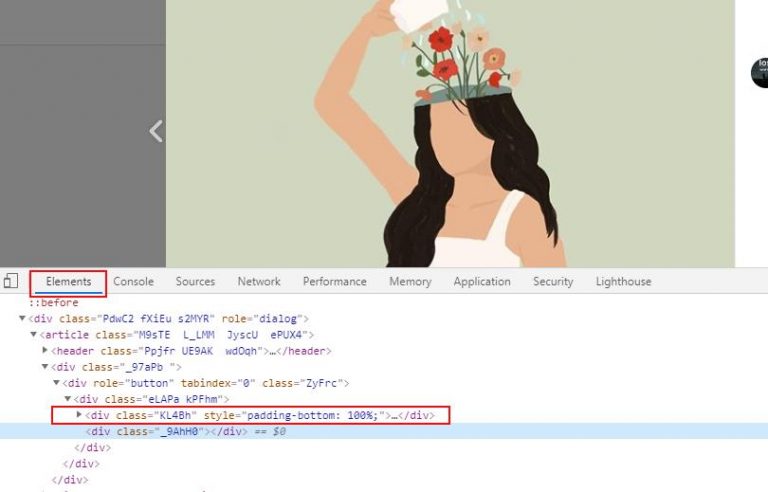Expand the div KL4Bh node arrow
This screenshot has width=768, height=492.
80,415
